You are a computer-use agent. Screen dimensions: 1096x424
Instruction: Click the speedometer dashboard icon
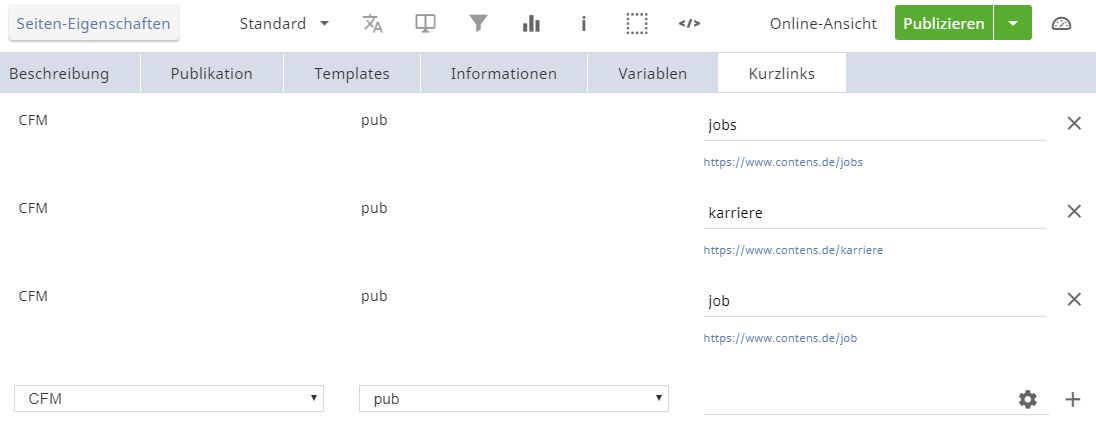coord(1062,24)
